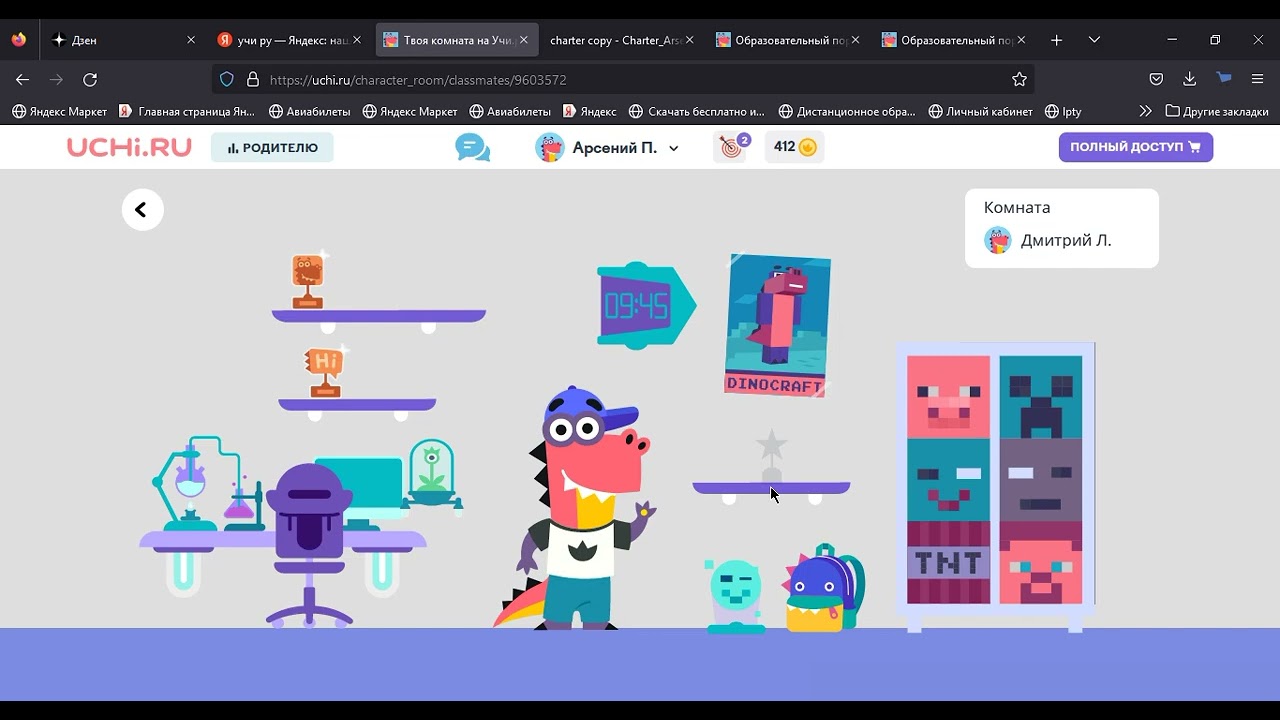Screen dimensions: 1280x720
Task: Click the 09:45 digital wall clock
Action: [x=645, y=306]
